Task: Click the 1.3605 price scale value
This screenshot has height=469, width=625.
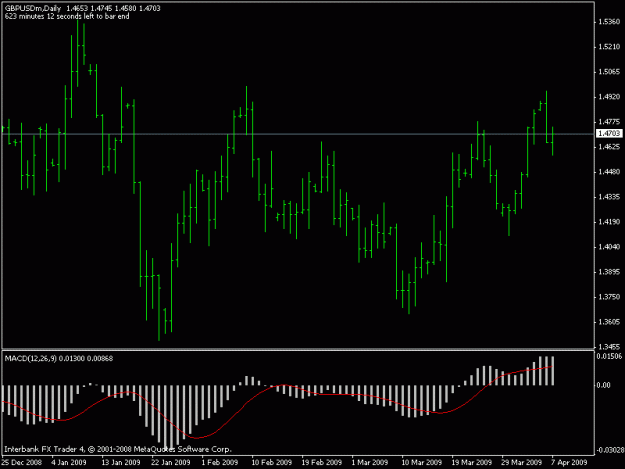Action: coord(609,322)
